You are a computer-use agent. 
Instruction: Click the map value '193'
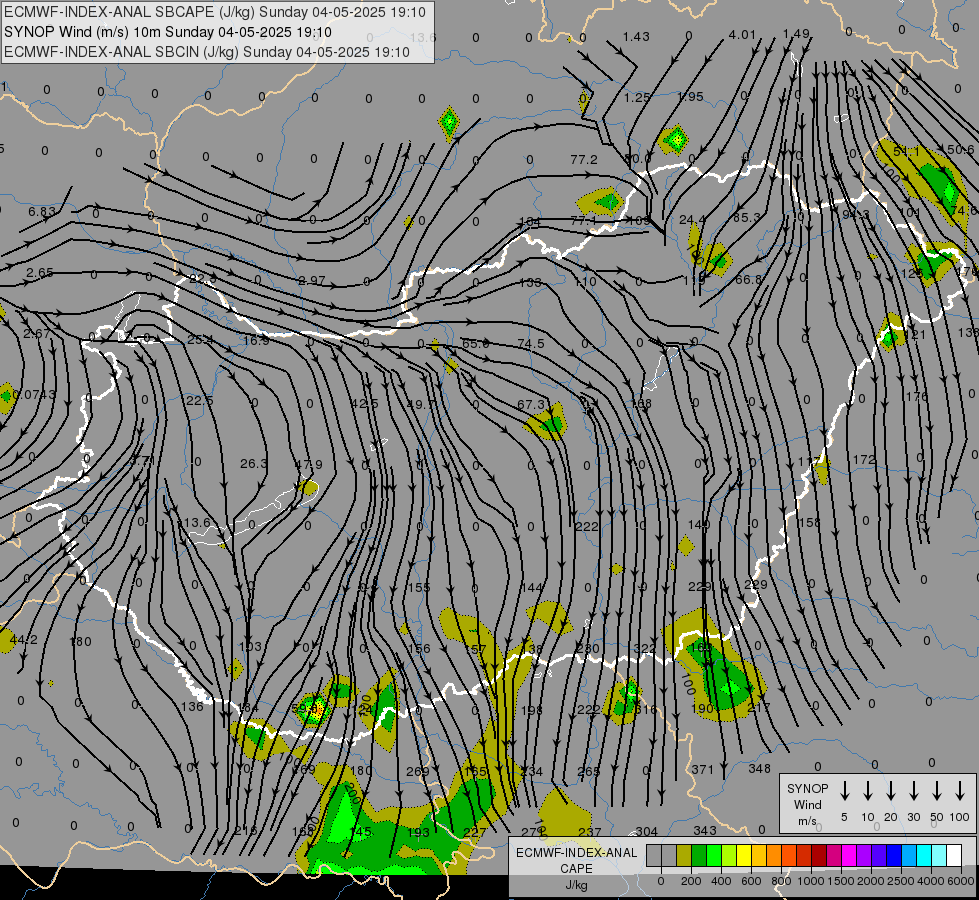tap(418, 832)
